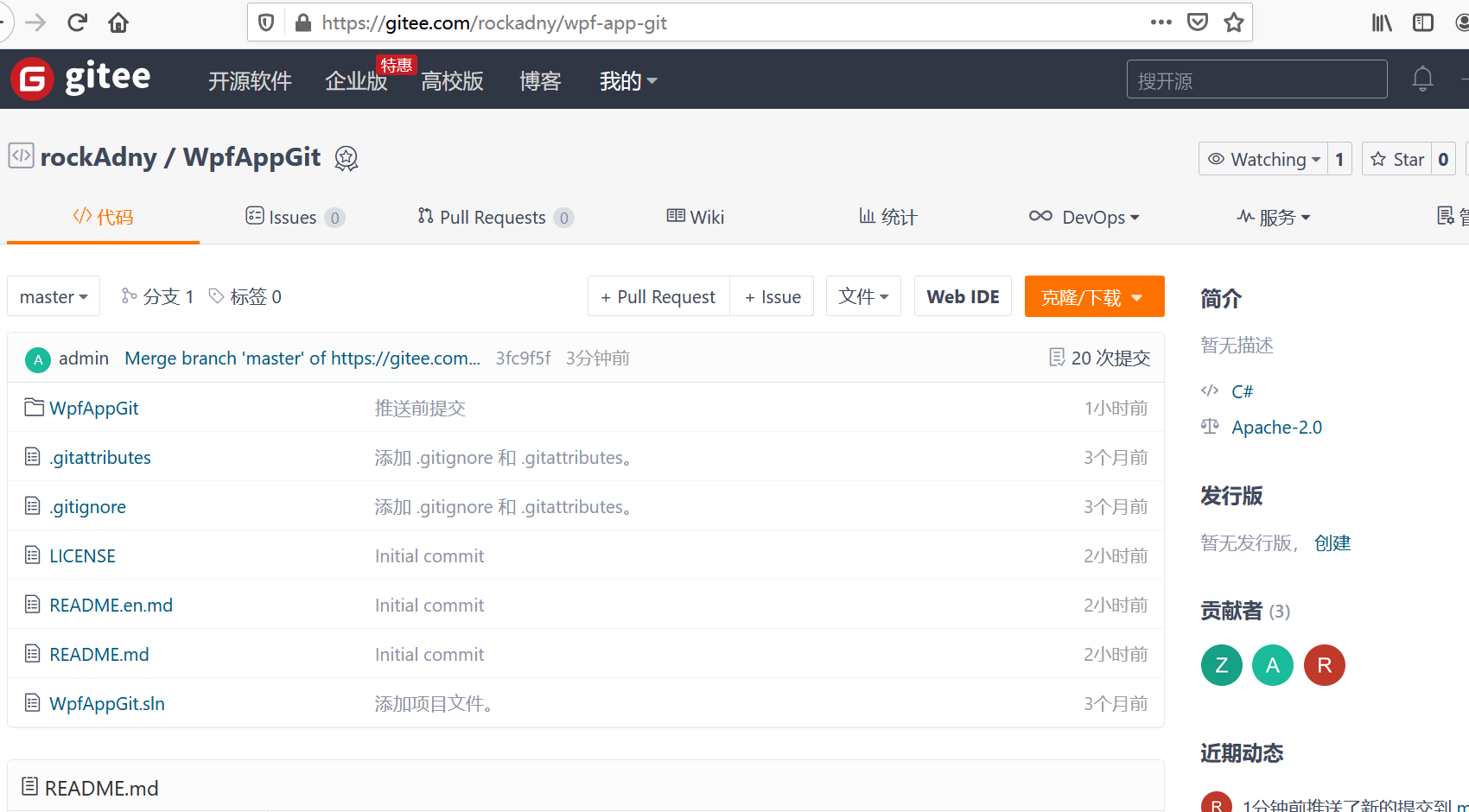This screenshot has width=1469, height=812.
Task: Click the WpfAppGit folder icon
Action: tap(34, 408)
